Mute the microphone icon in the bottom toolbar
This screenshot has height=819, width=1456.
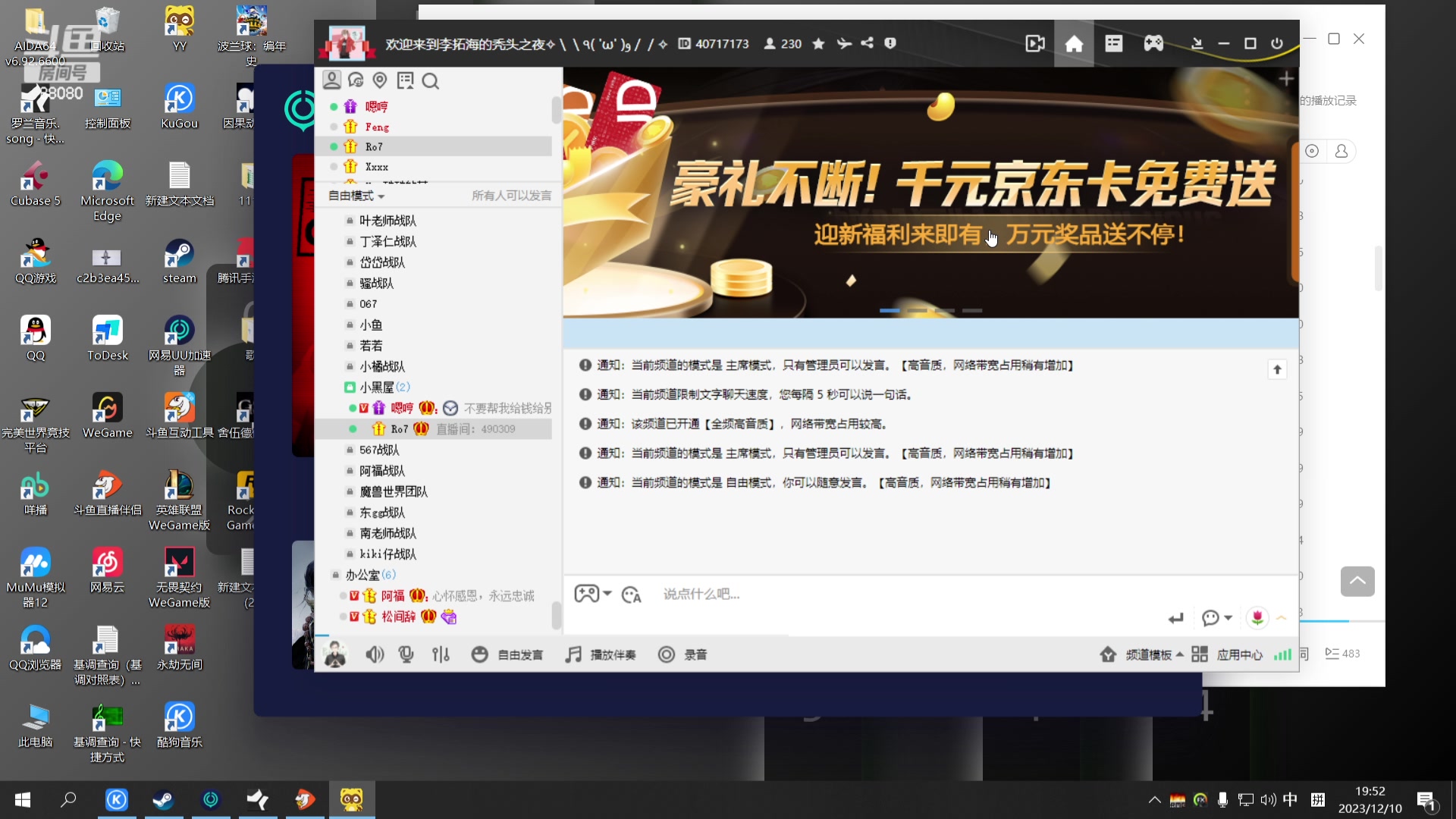click(406, 654)
